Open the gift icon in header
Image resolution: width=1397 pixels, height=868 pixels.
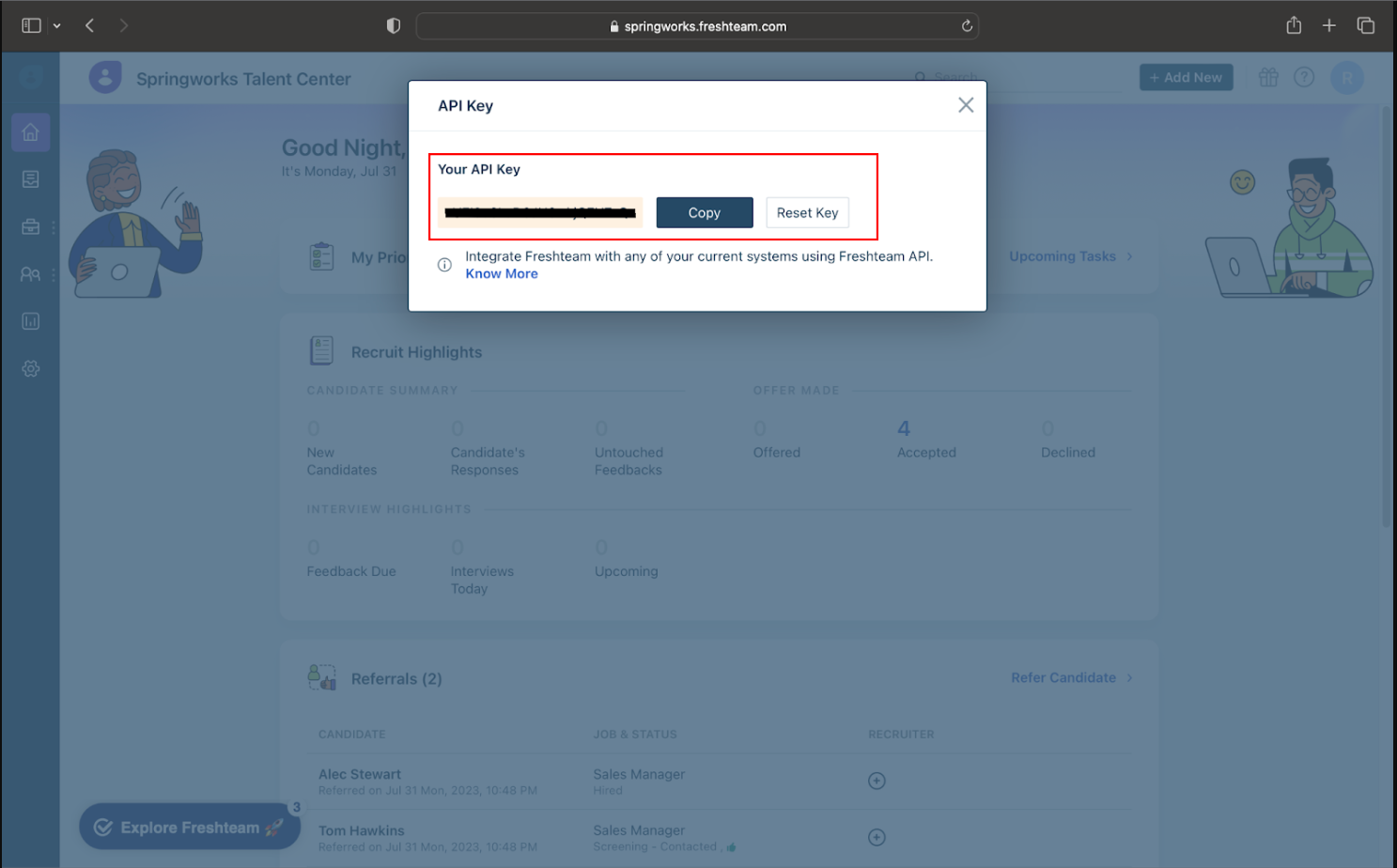(1268, 77)
